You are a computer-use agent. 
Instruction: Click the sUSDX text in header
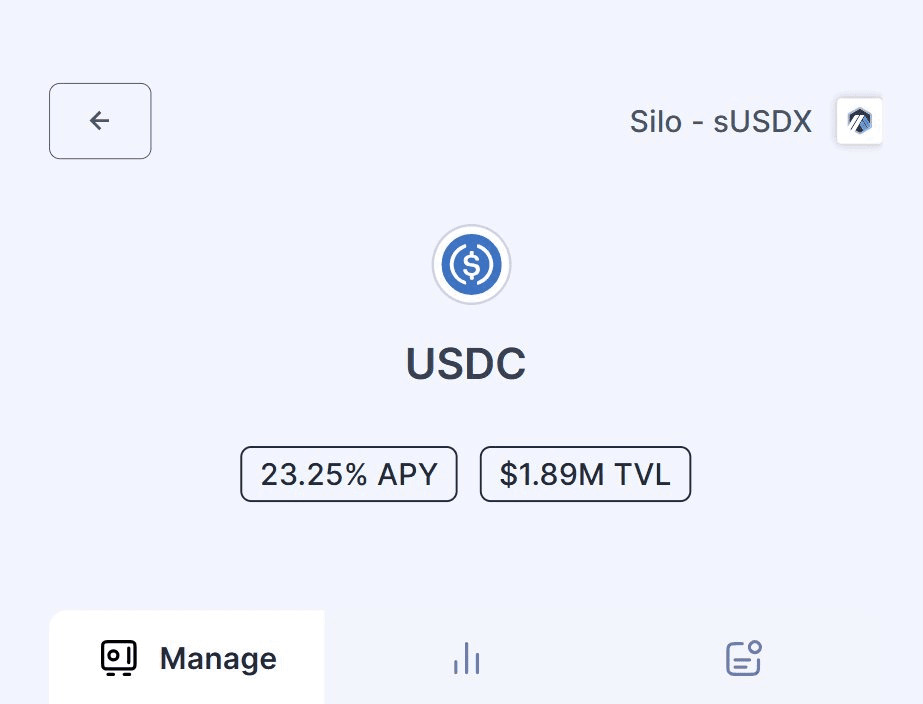click(x=762, y=122)
